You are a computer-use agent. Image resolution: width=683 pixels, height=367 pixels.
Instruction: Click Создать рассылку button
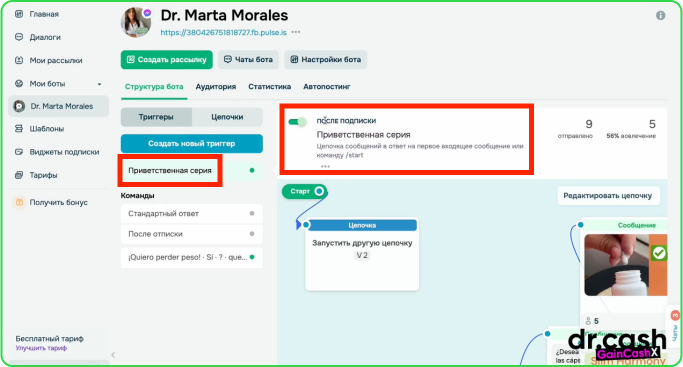tap(167, 60)
